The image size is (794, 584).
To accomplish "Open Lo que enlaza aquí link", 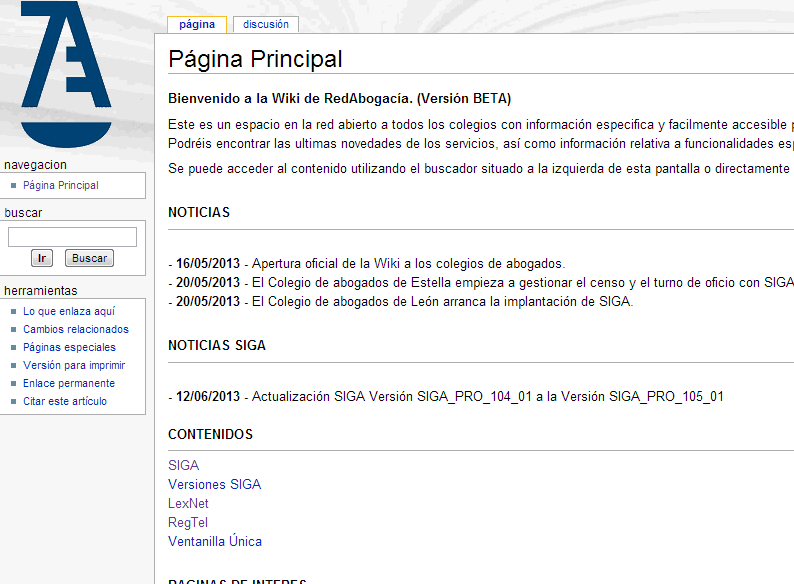I will point(69,311).
